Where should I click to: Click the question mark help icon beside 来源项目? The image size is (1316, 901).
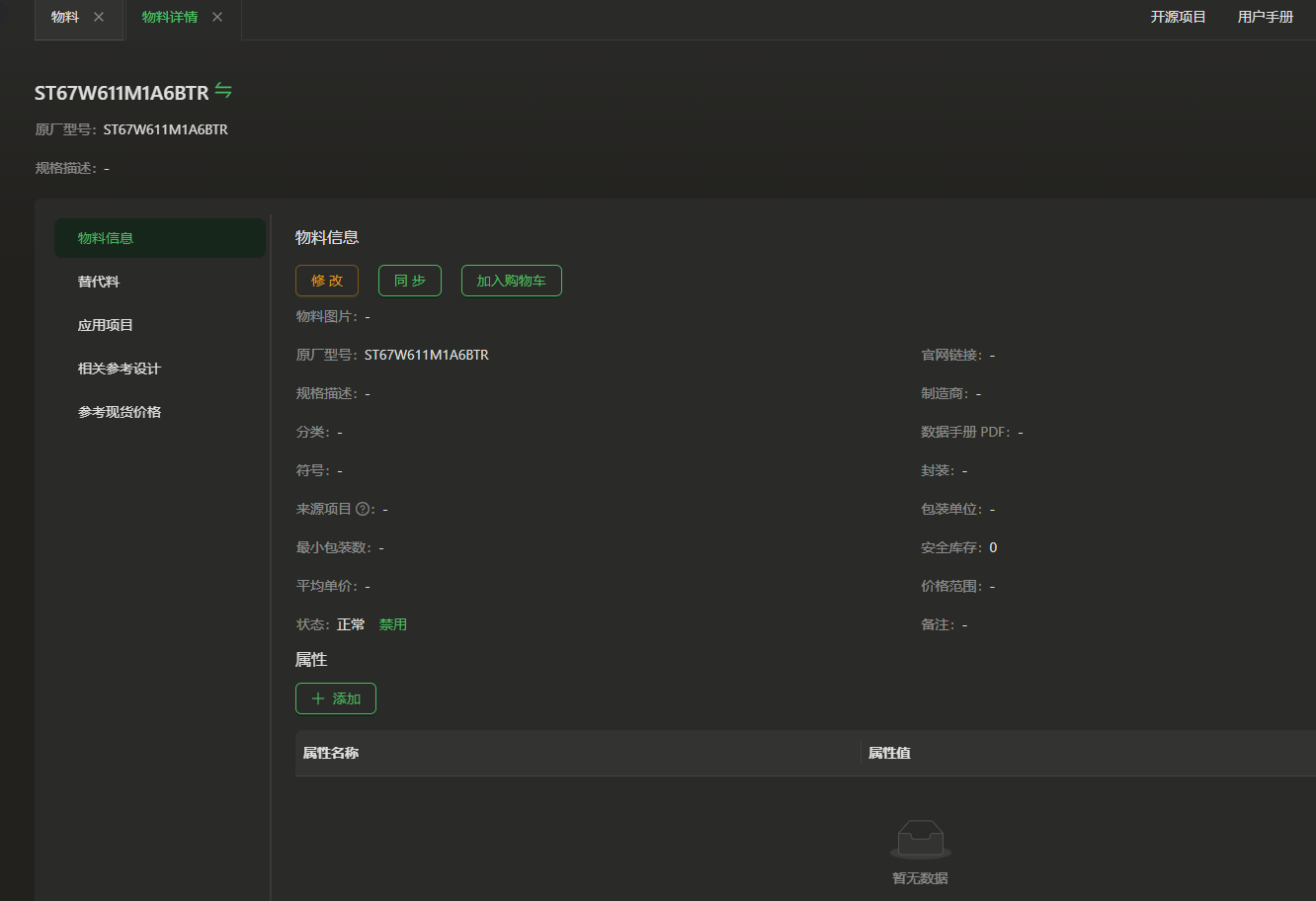tap(363, 509)
